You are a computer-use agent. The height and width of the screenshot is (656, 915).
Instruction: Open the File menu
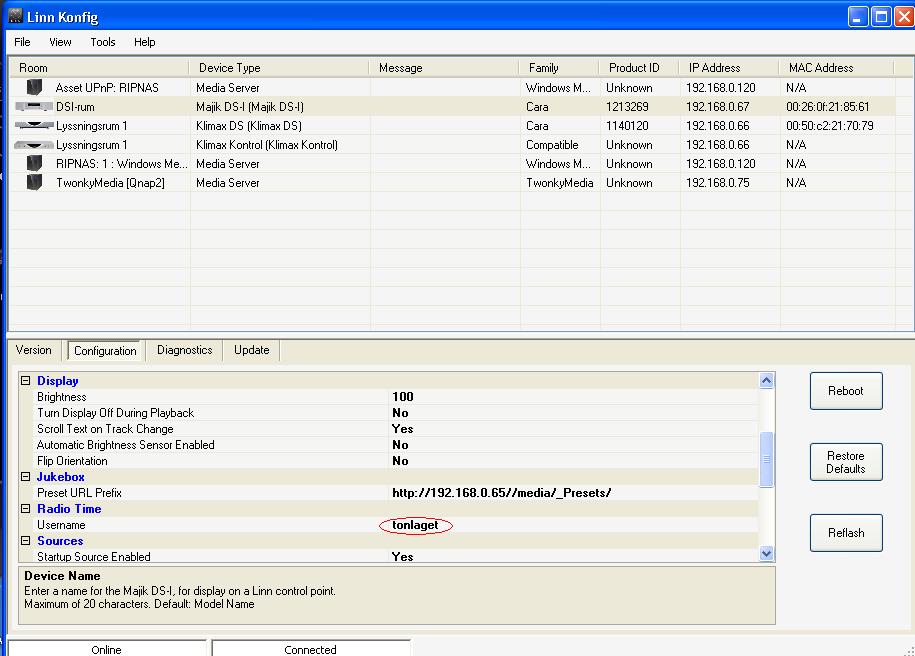22,42
